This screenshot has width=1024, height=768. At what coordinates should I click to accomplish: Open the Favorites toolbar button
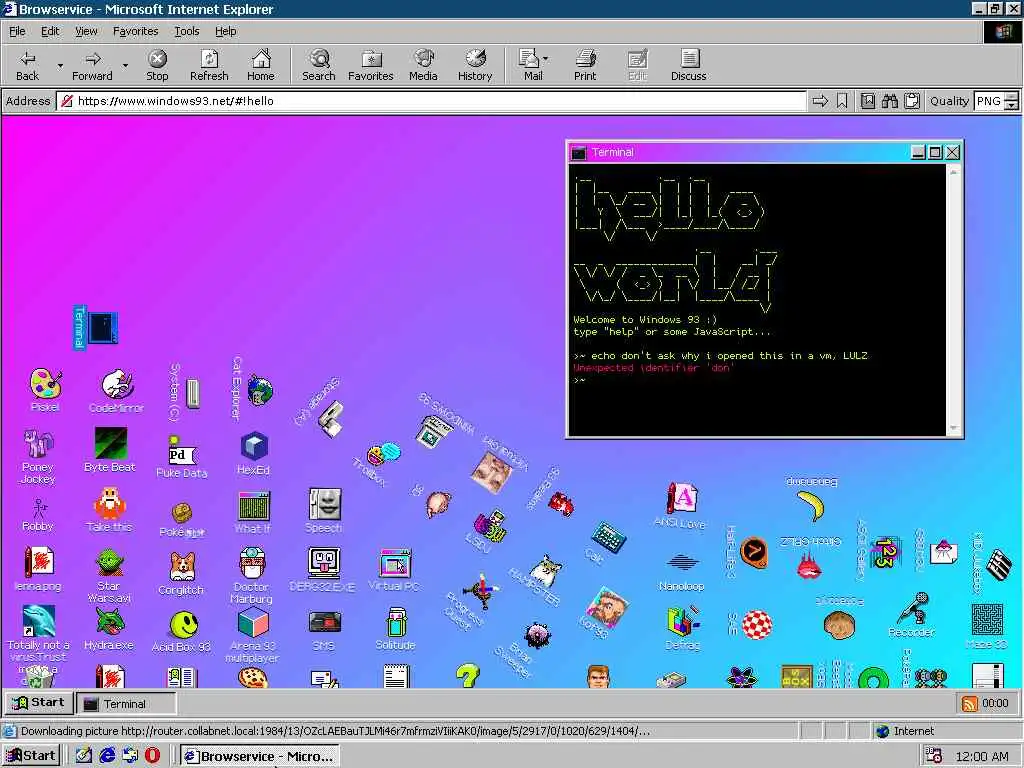(x=371, y=65)
